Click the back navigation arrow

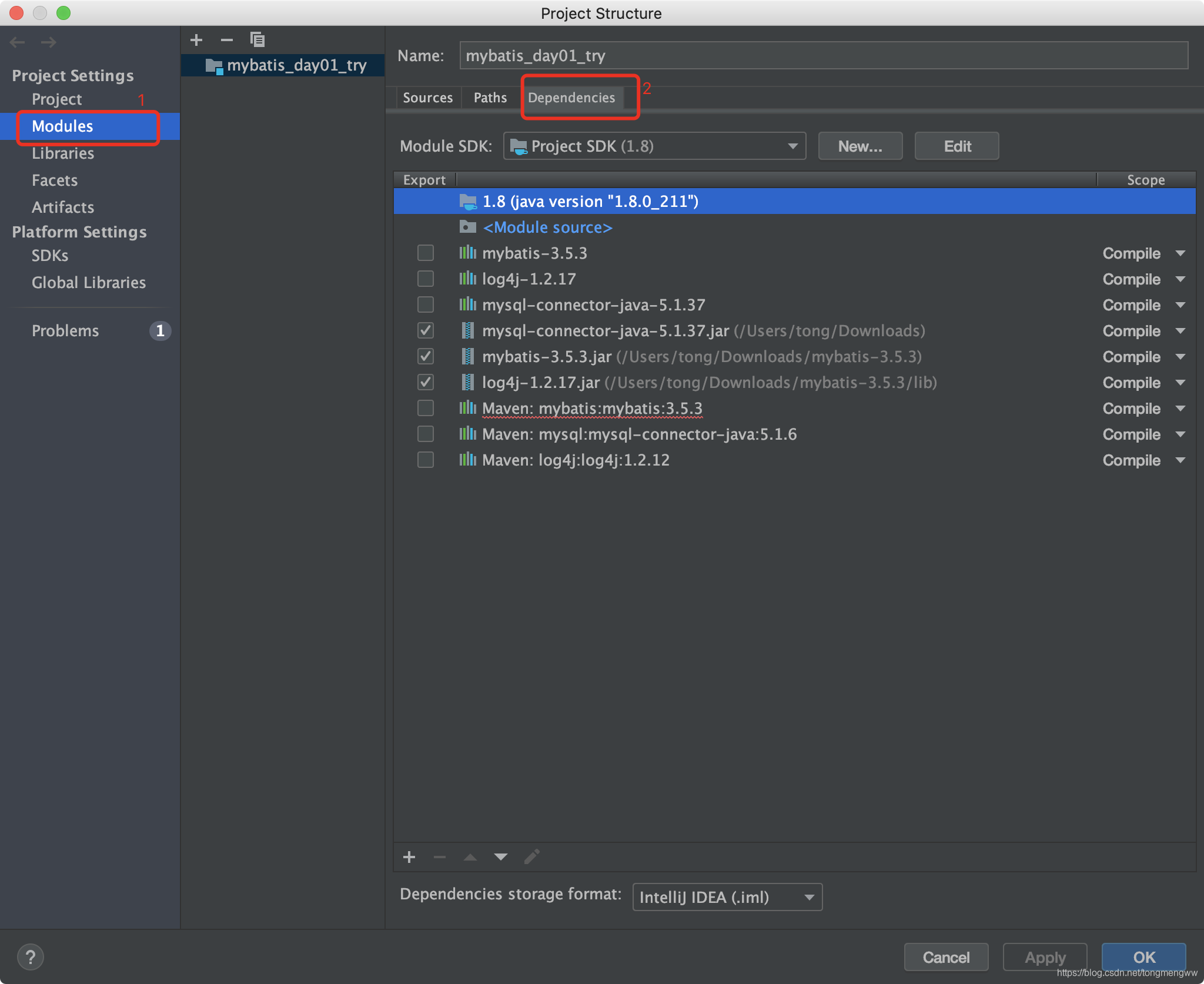pos(18,42)
